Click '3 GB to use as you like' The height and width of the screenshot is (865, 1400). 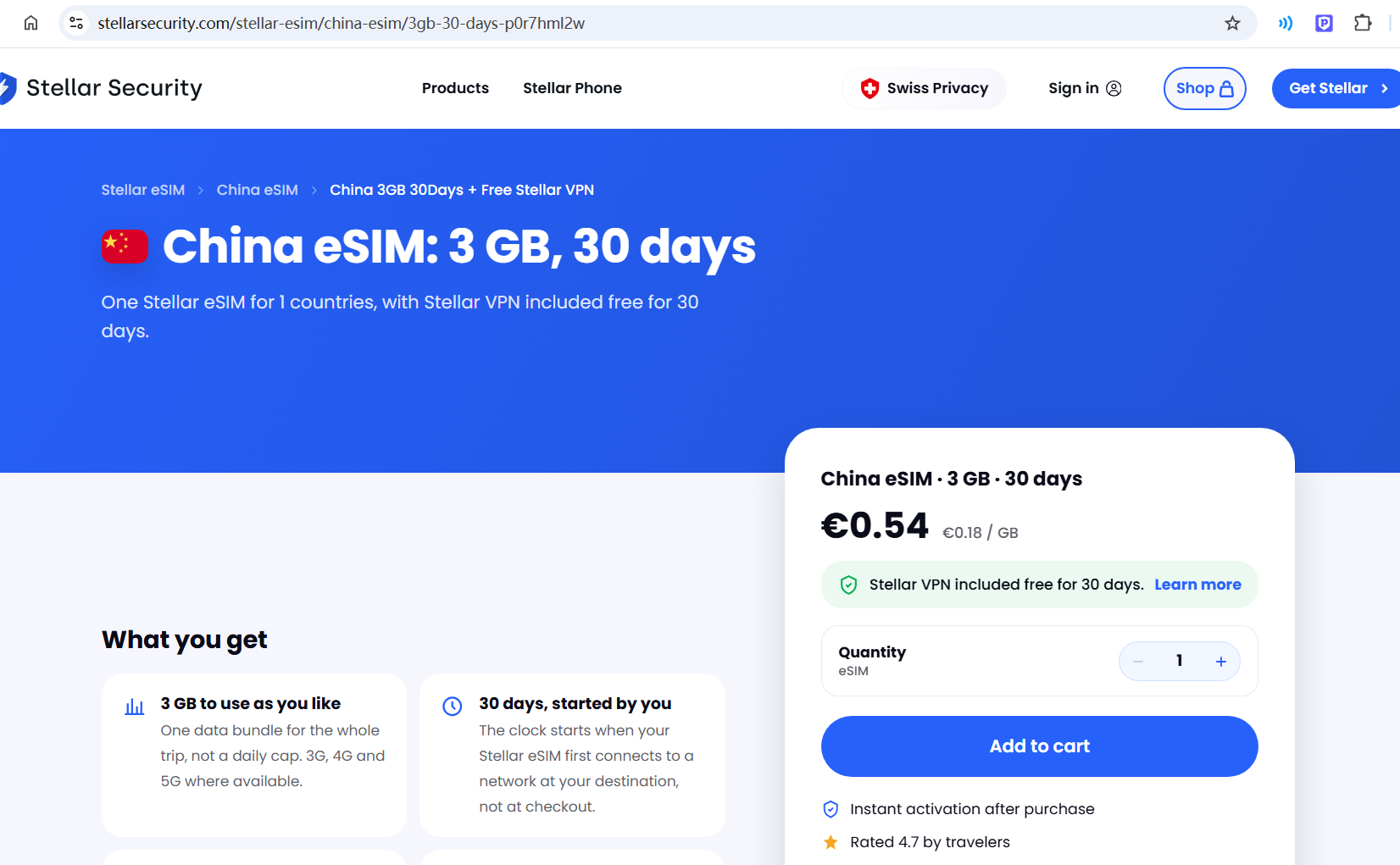click(251, 703)
